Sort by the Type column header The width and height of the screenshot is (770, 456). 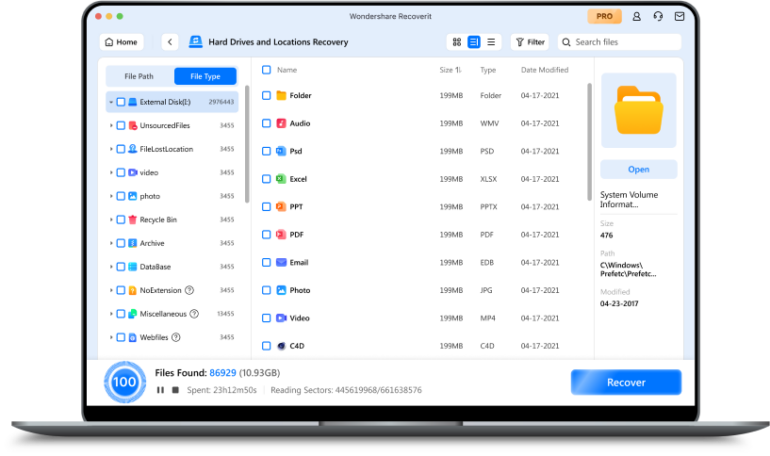click(x=488, y=70)
